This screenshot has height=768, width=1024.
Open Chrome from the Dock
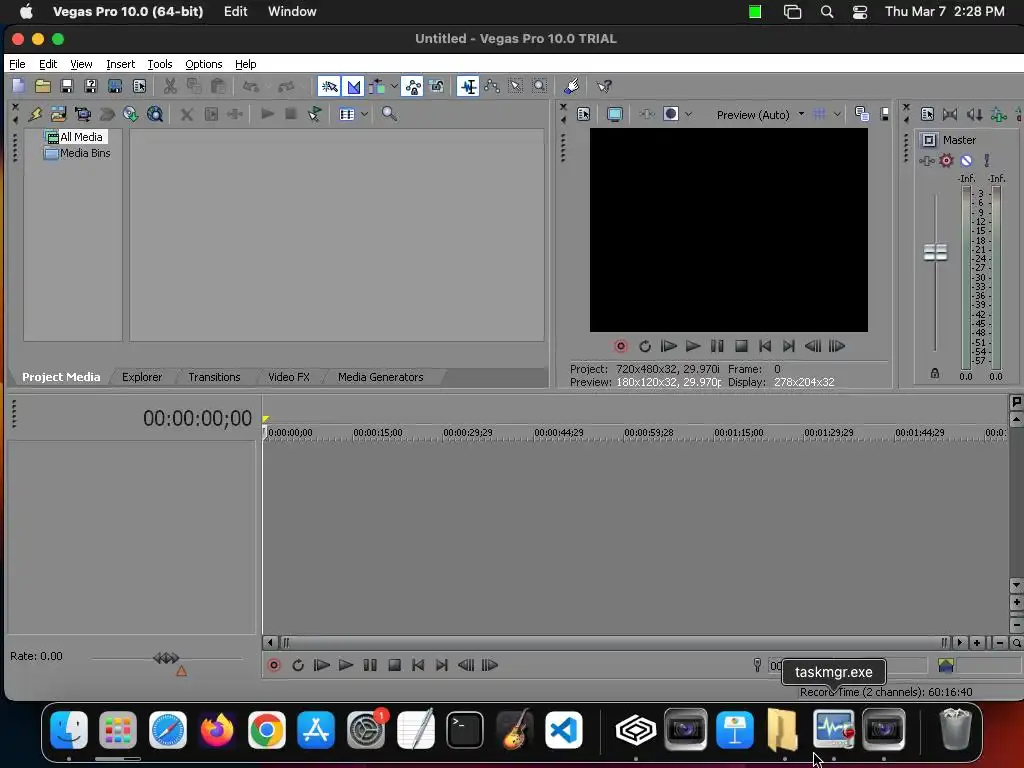(x=266, y=730)
